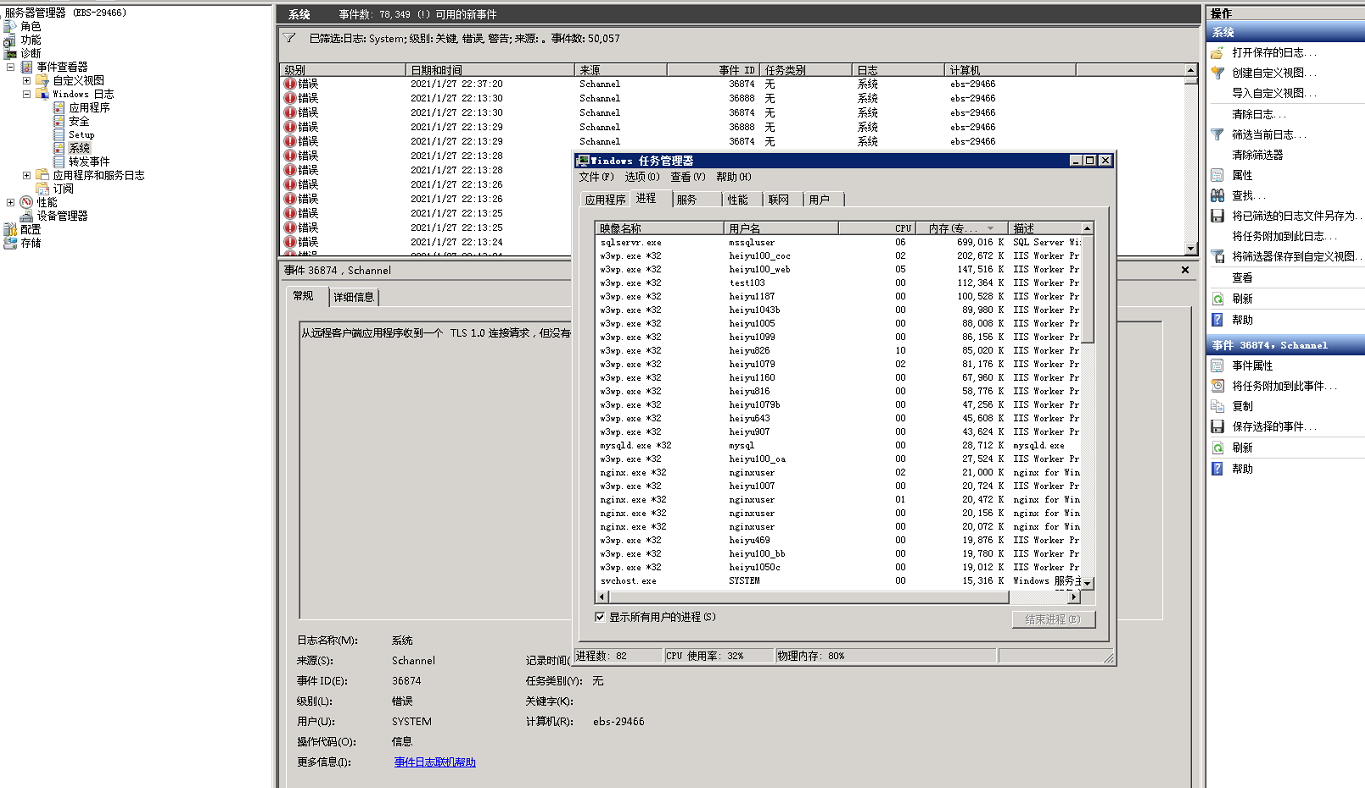
Task: Click the 事件属性 icon
Action: 1217,366
